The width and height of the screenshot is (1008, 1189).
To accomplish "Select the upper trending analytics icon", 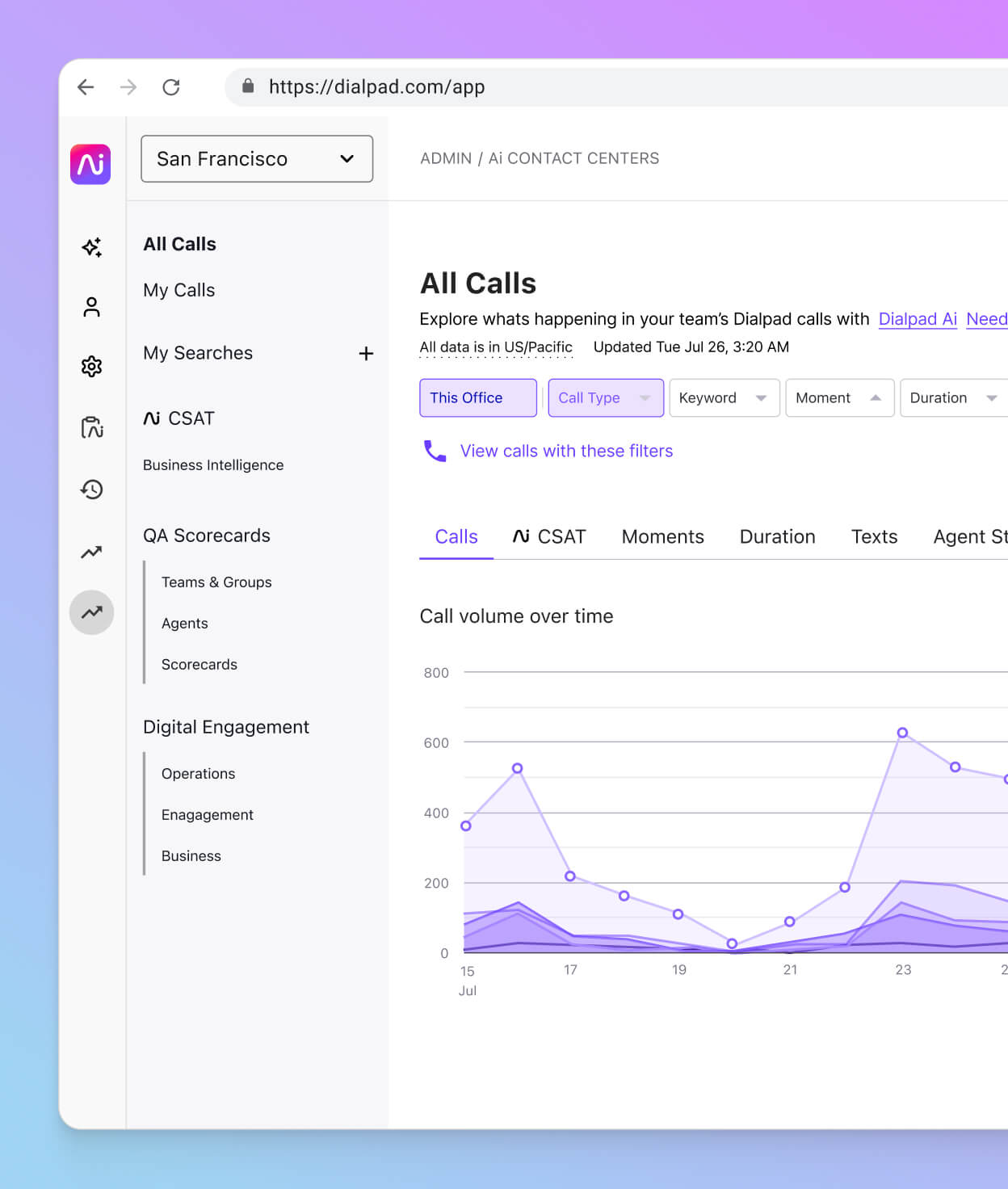I will click(91, 552).
